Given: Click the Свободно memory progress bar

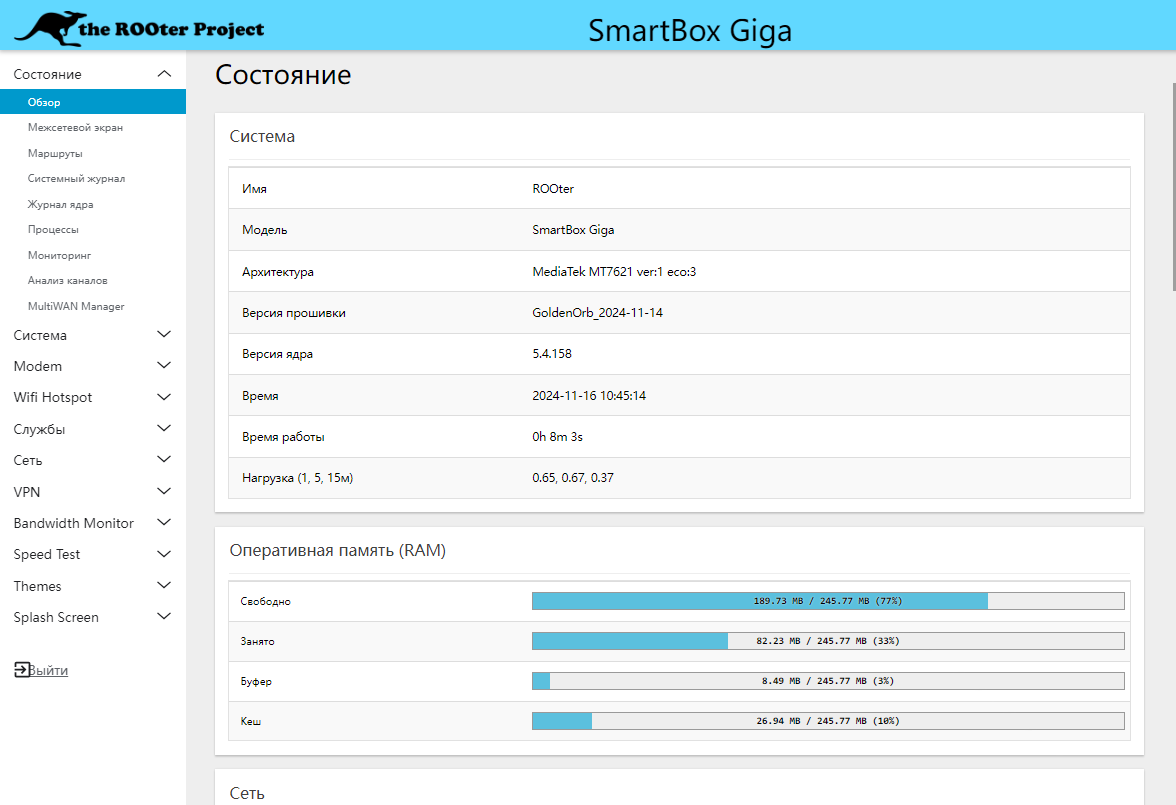Looking at the screenshot, I should click(x=828, y=601).
